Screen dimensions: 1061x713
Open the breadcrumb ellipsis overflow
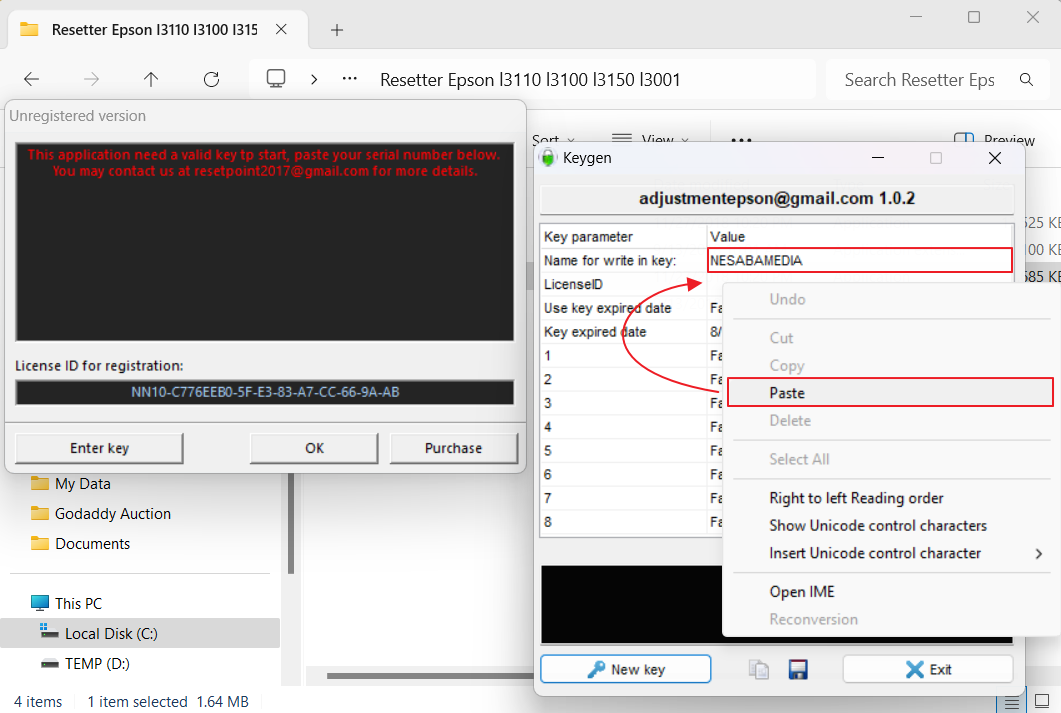[349, 80]
